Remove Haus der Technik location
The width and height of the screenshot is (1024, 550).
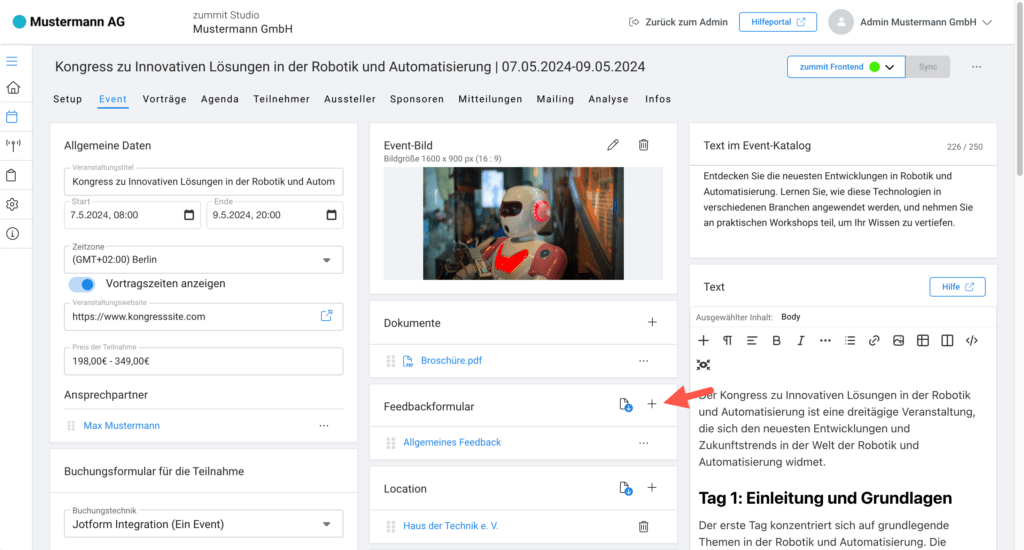pyautogui.click(x=643, y=526)
